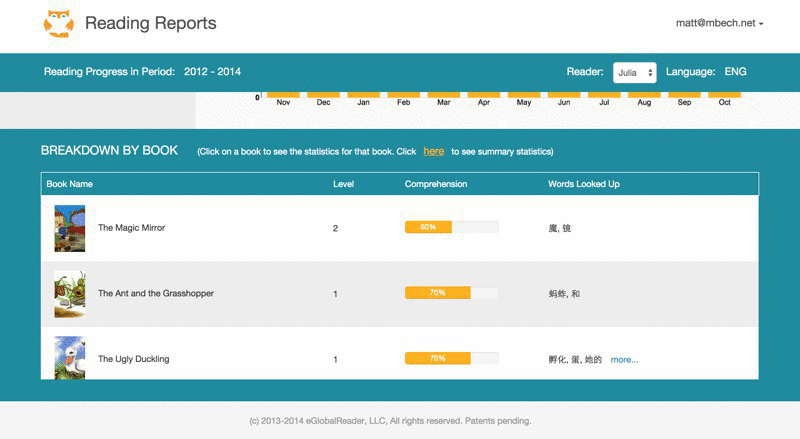Click the Reading Reports title
This screenshot has height=439, width=800.
150,23
